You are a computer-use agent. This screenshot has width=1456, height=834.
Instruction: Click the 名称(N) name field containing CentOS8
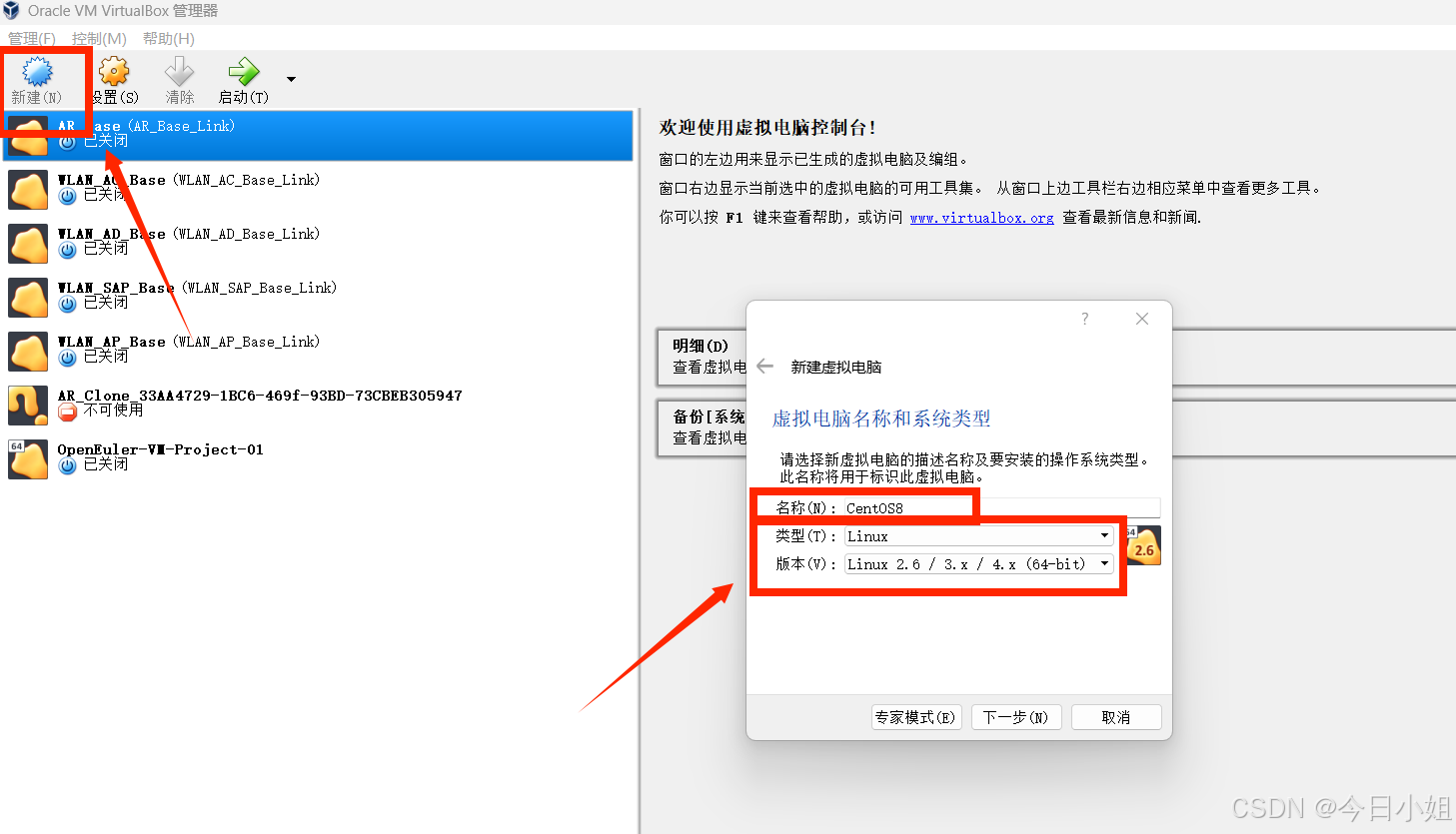point(1002,507)
